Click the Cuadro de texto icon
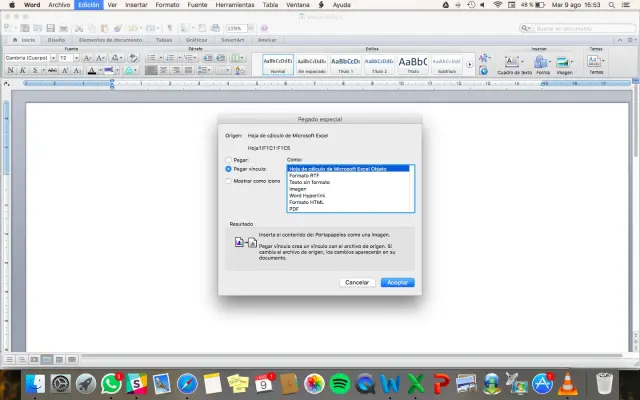The image size is (640, 400). coord(512,62)
